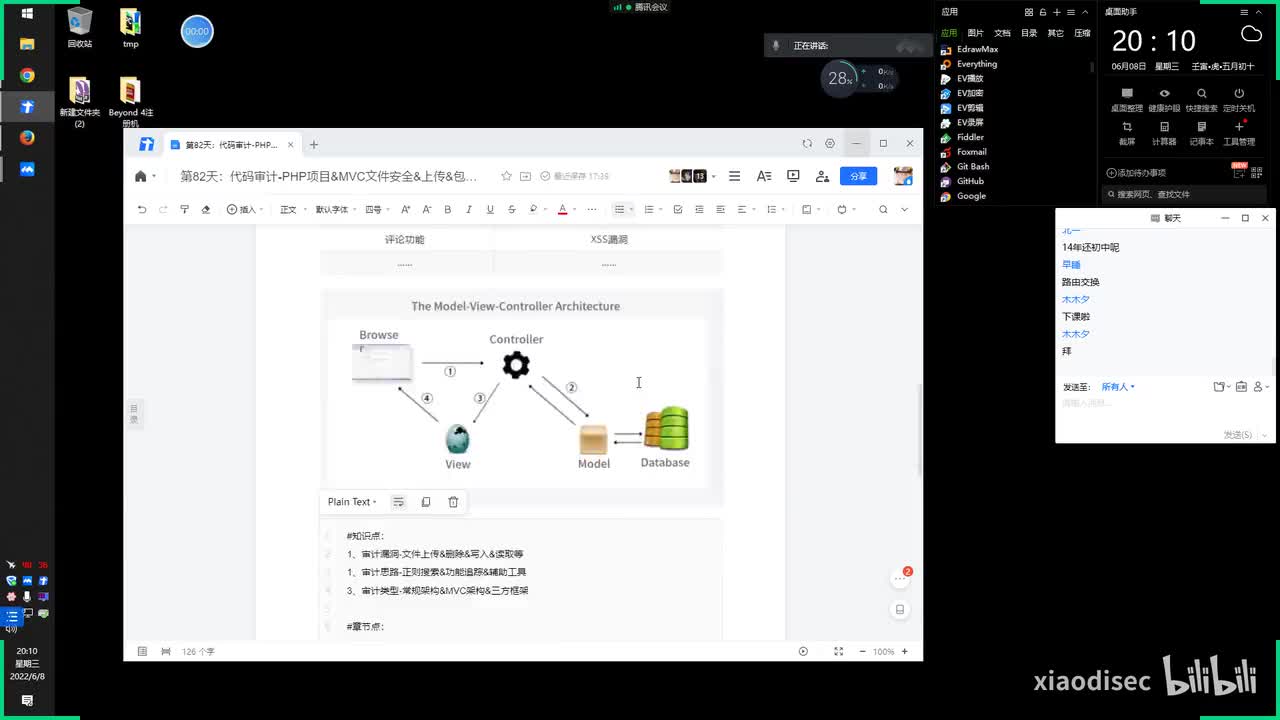
Task: Go to home via house icon
Action: coord(141,176)
